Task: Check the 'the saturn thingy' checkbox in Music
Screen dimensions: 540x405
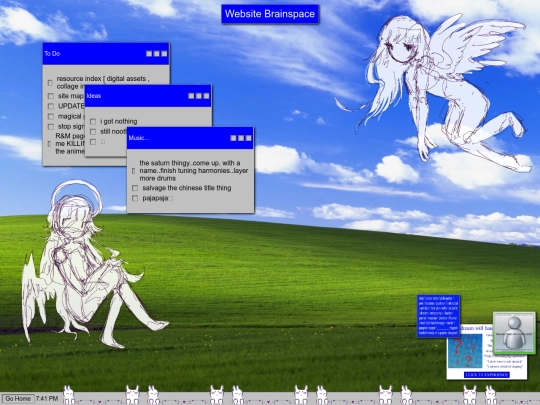Action: click(134, 171)
